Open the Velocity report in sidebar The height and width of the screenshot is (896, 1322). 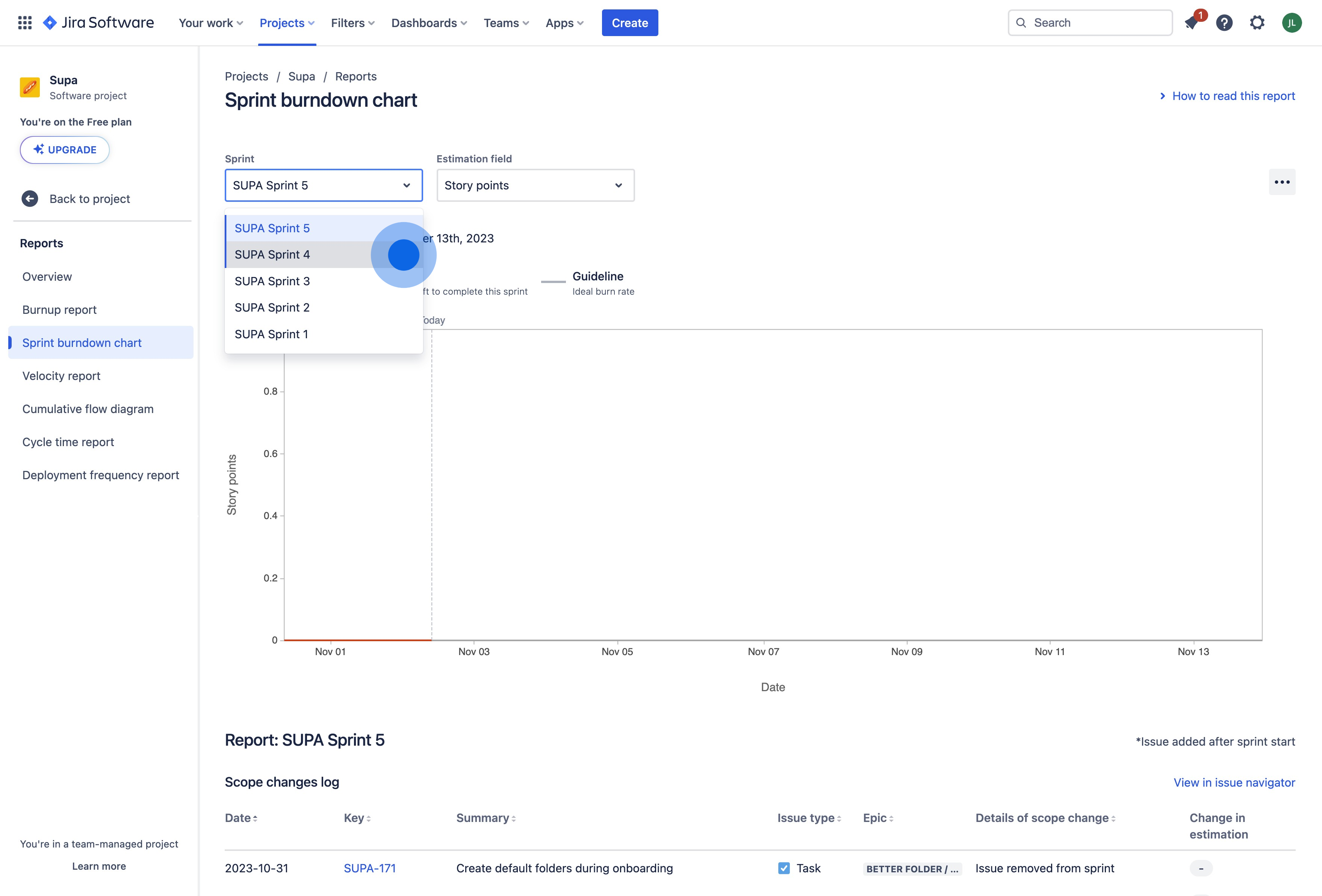coord(61,376)
